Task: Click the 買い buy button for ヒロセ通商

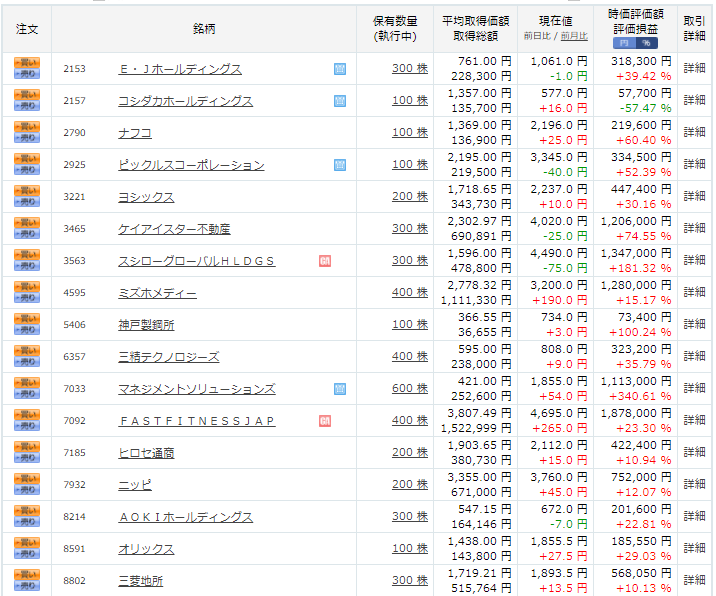Action: (27, 446)
